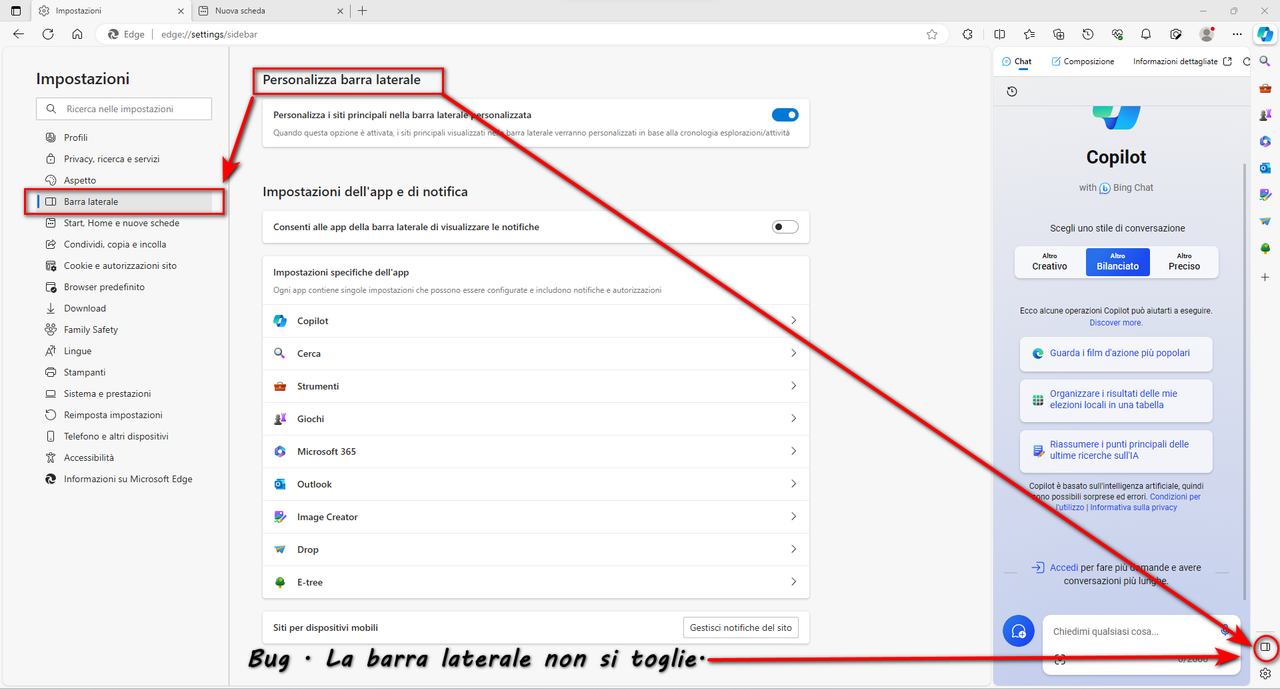Open History from the toolbar icon
1280x689 pixels.
tap(1088, 33)
